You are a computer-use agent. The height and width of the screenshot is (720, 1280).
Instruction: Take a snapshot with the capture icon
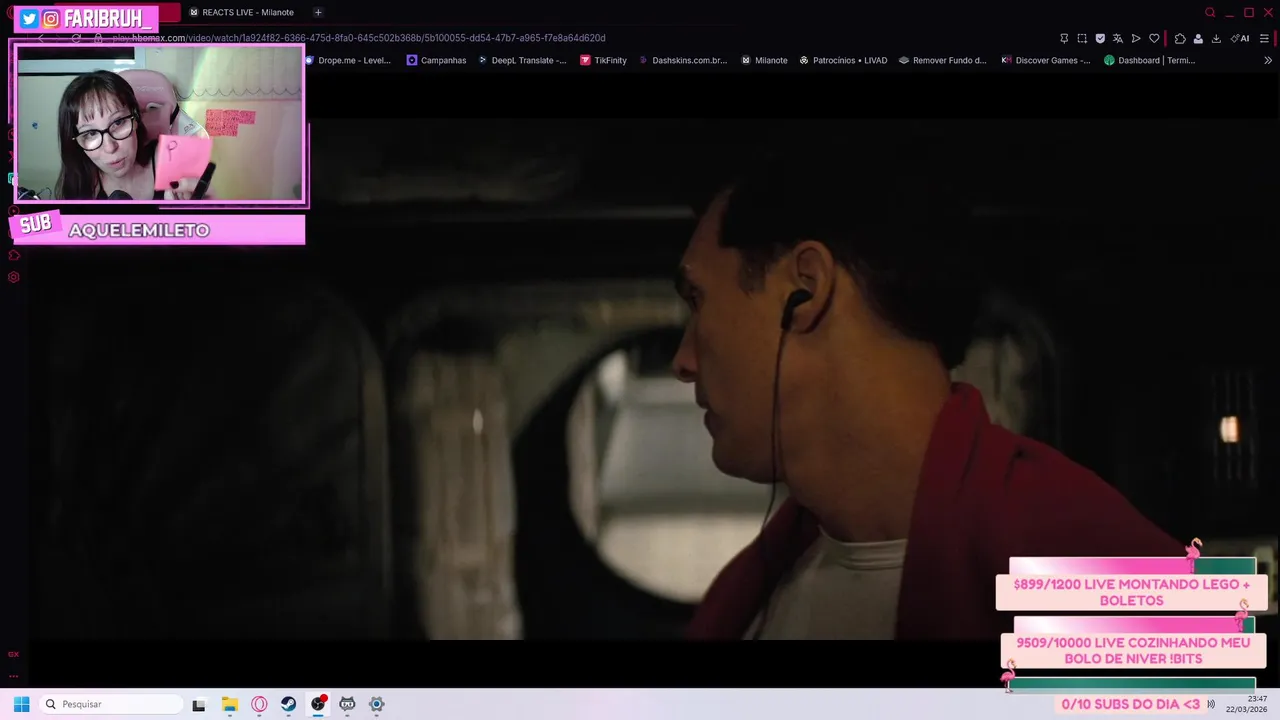coord(1082,38)
